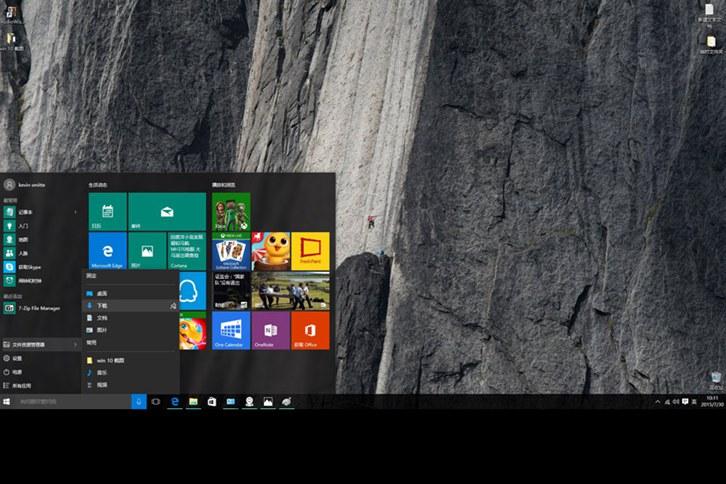Open the Photos app from the taskbar
726x484 pixels.
pos(268,402)
